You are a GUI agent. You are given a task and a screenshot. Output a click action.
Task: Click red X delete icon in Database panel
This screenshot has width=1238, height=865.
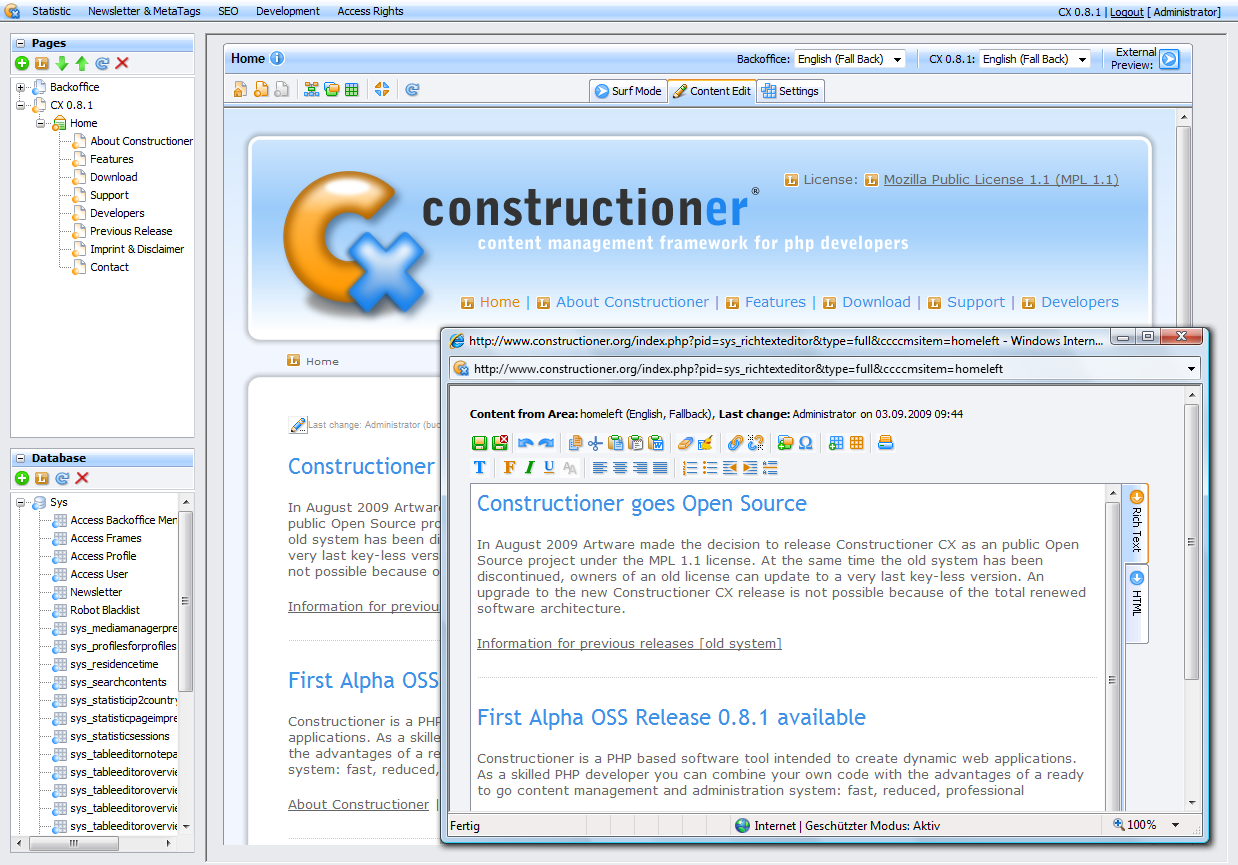point(82,478)
